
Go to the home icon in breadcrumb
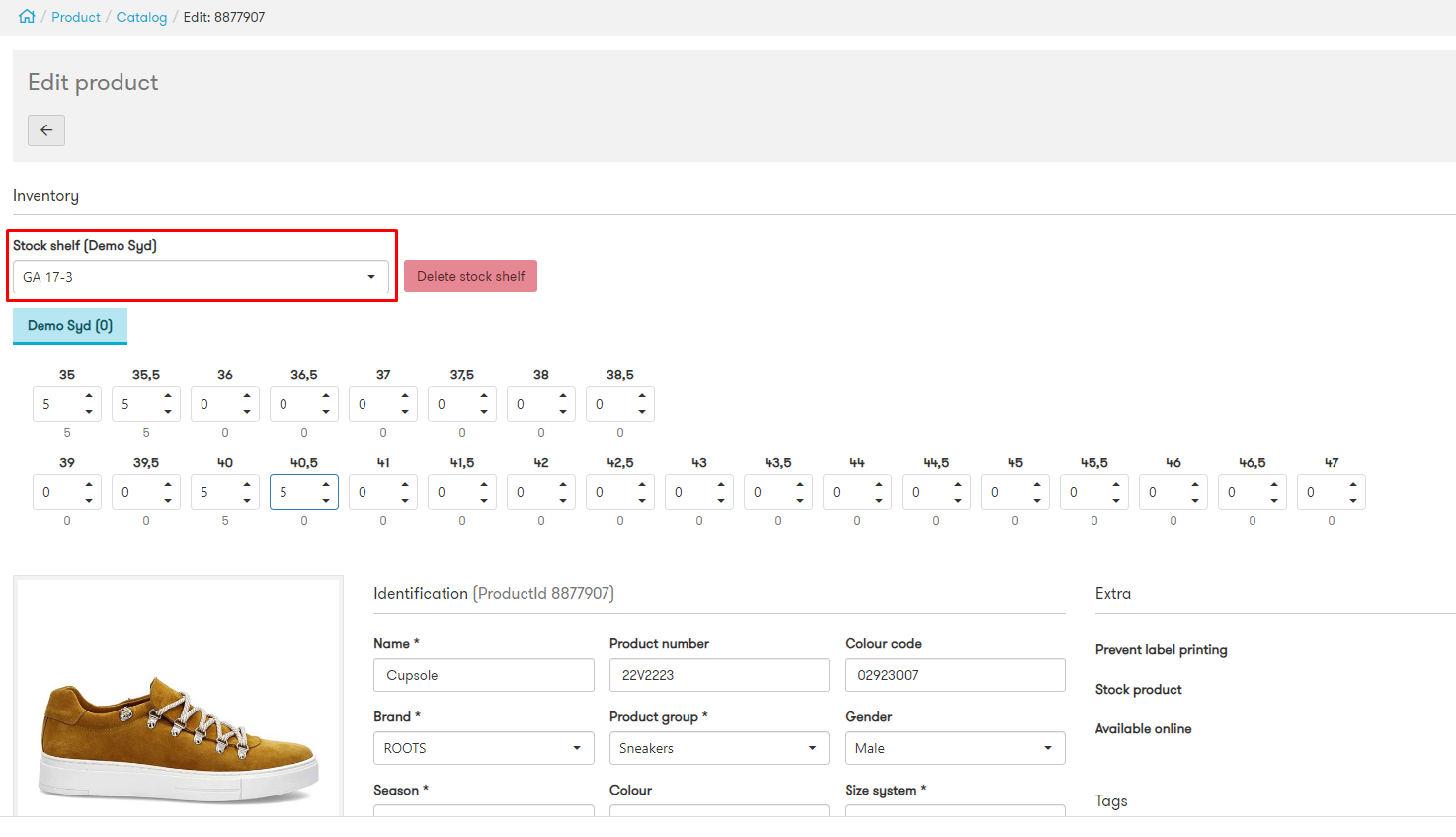pyautogui.click(x=27, y=17)
